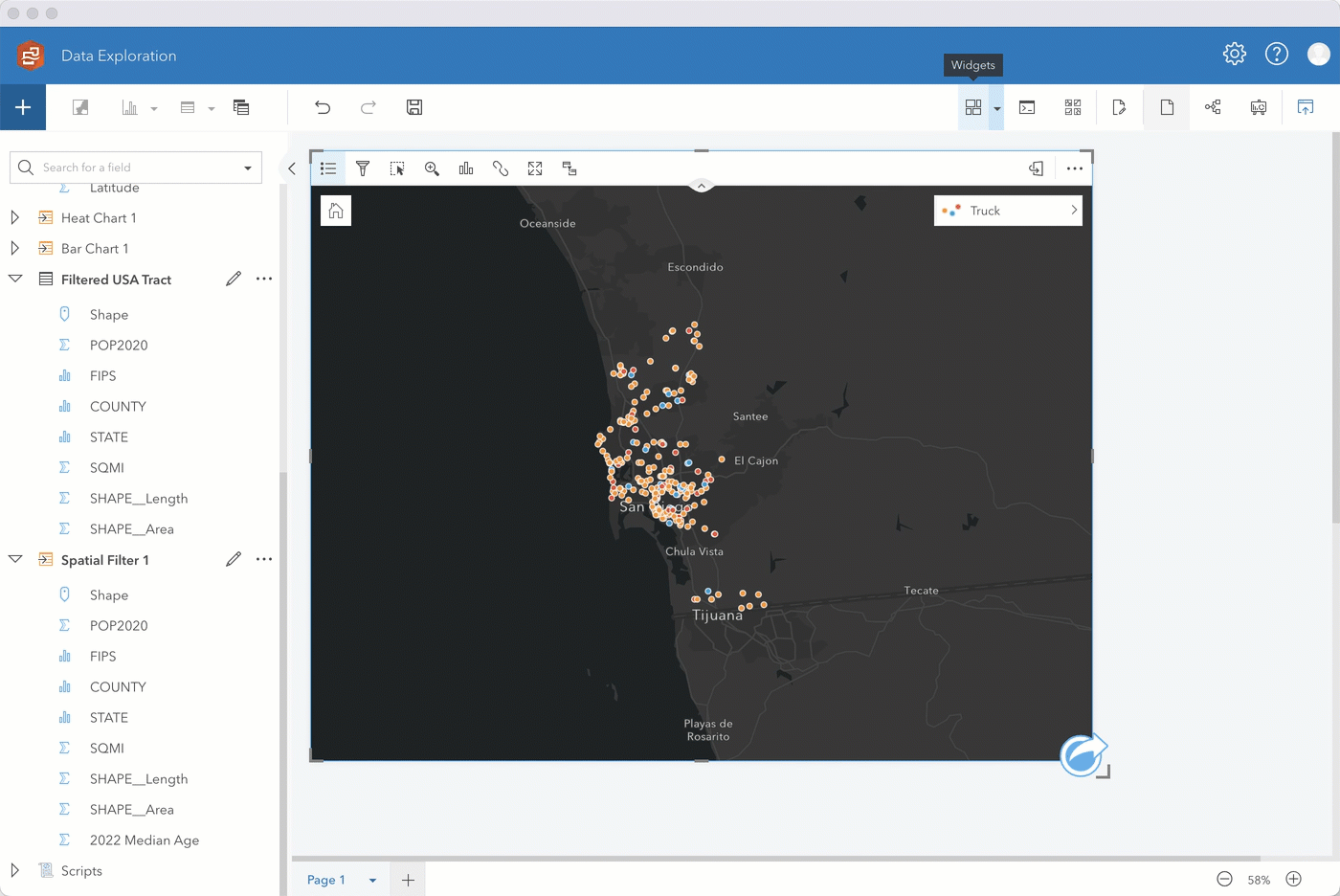
Task: Open dataset options for Filtered USA Tract
Action: coord(264,279)
